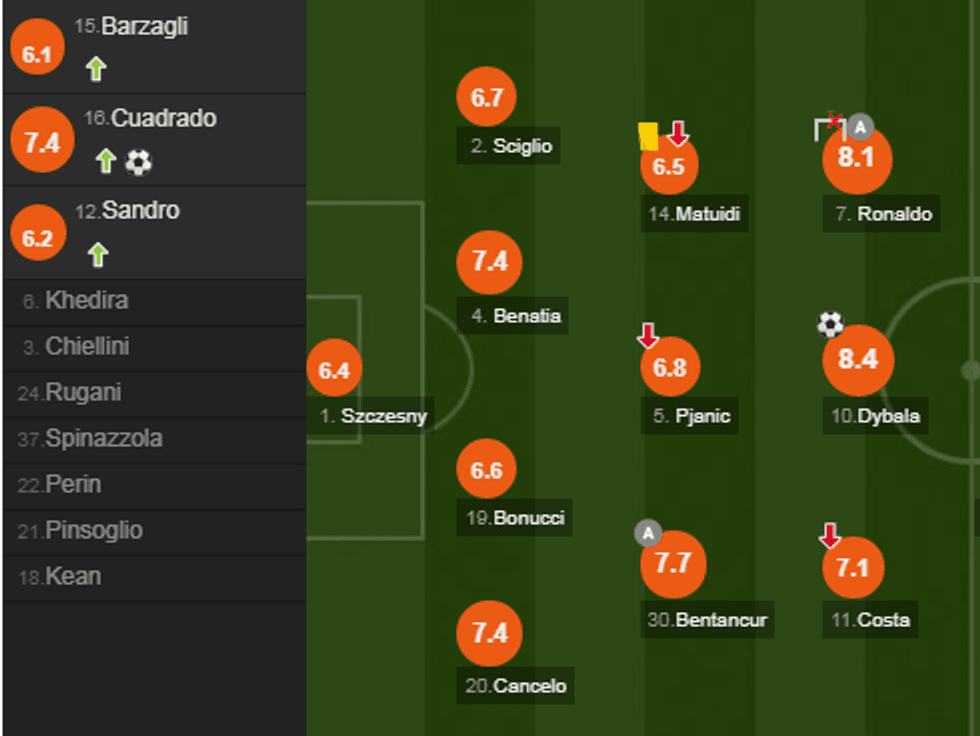Click Cuadrado's 7.4 rating in the sidebar
The height and width of the screenshot is (736, 980).
point(42,142)
